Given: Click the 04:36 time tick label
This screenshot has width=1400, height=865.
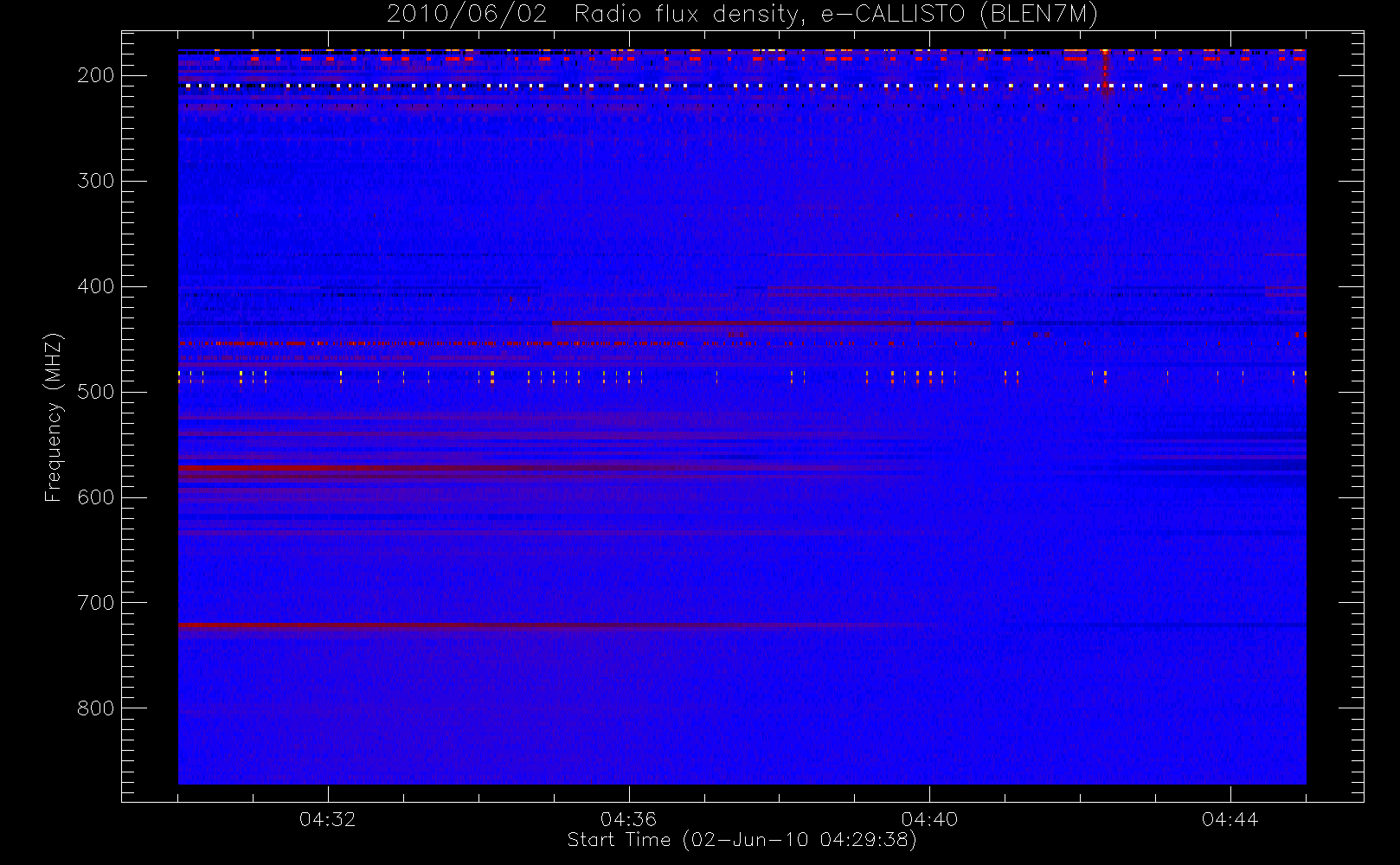Looking at the screenshot, I should coord(629,819).
